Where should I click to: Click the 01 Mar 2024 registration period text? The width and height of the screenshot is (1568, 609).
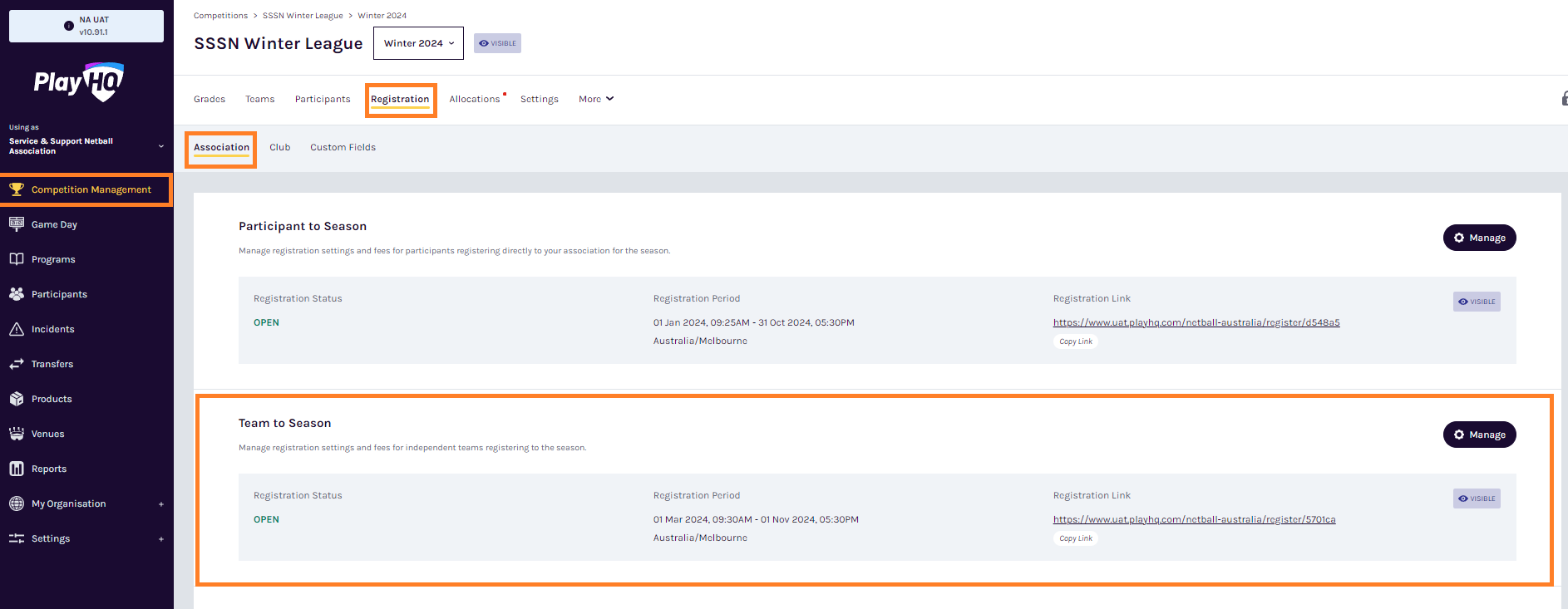point(756,519)
